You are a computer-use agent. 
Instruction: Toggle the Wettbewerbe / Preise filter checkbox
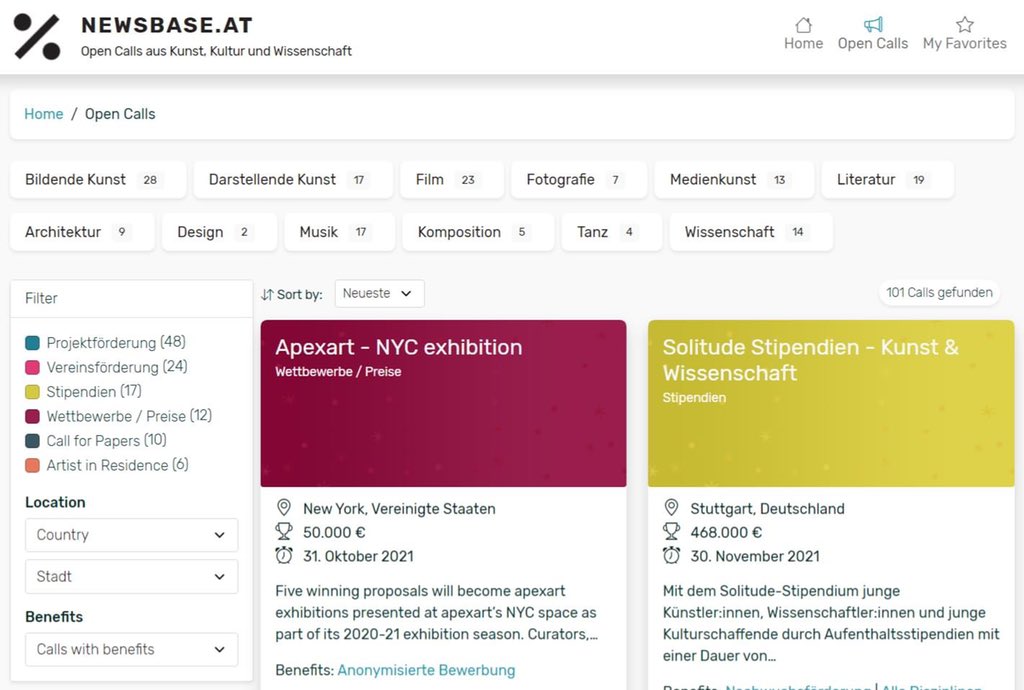pos(32,416)
